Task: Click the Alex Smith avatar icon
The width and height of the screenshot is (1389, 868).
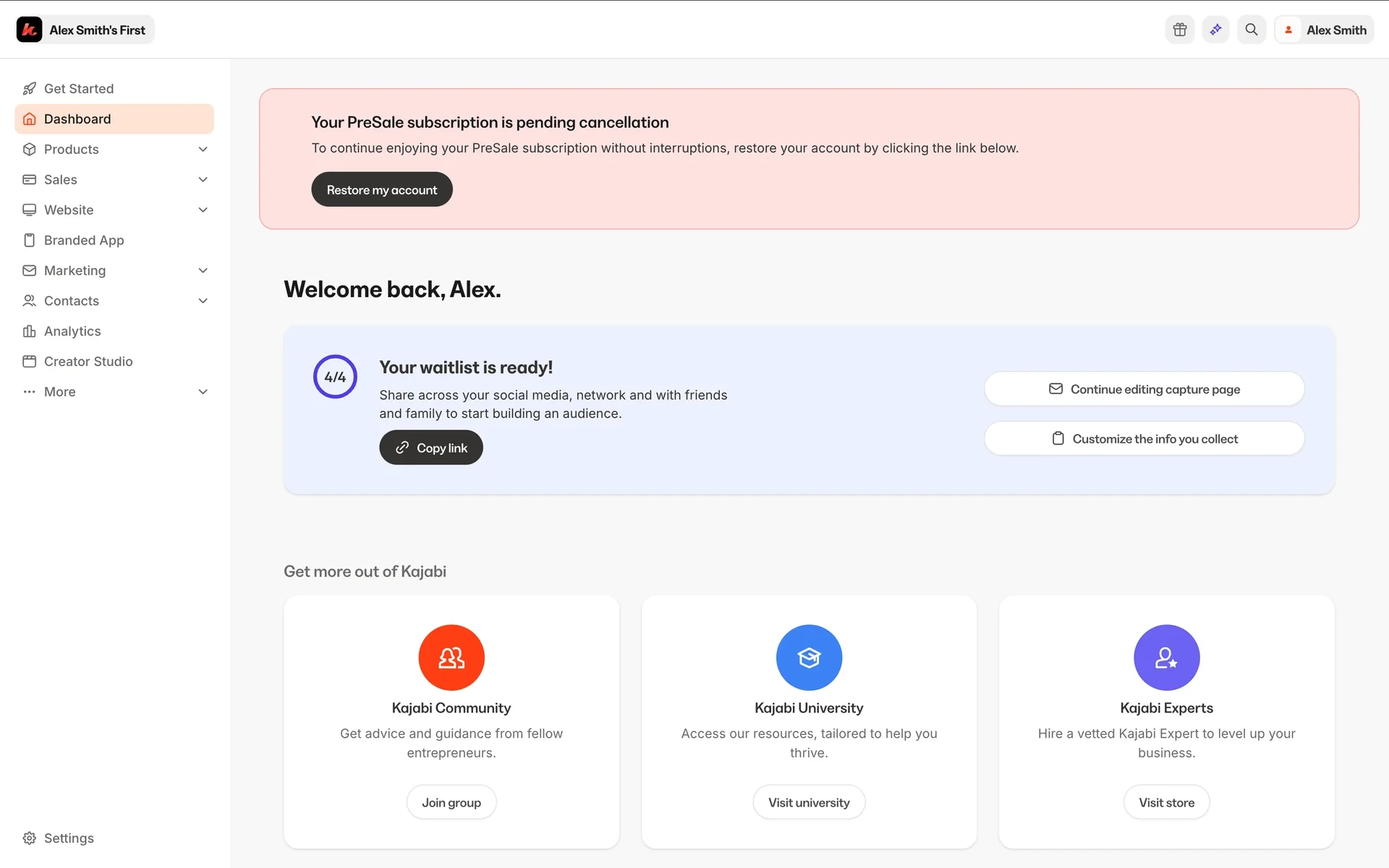Action: (1288, 30)
